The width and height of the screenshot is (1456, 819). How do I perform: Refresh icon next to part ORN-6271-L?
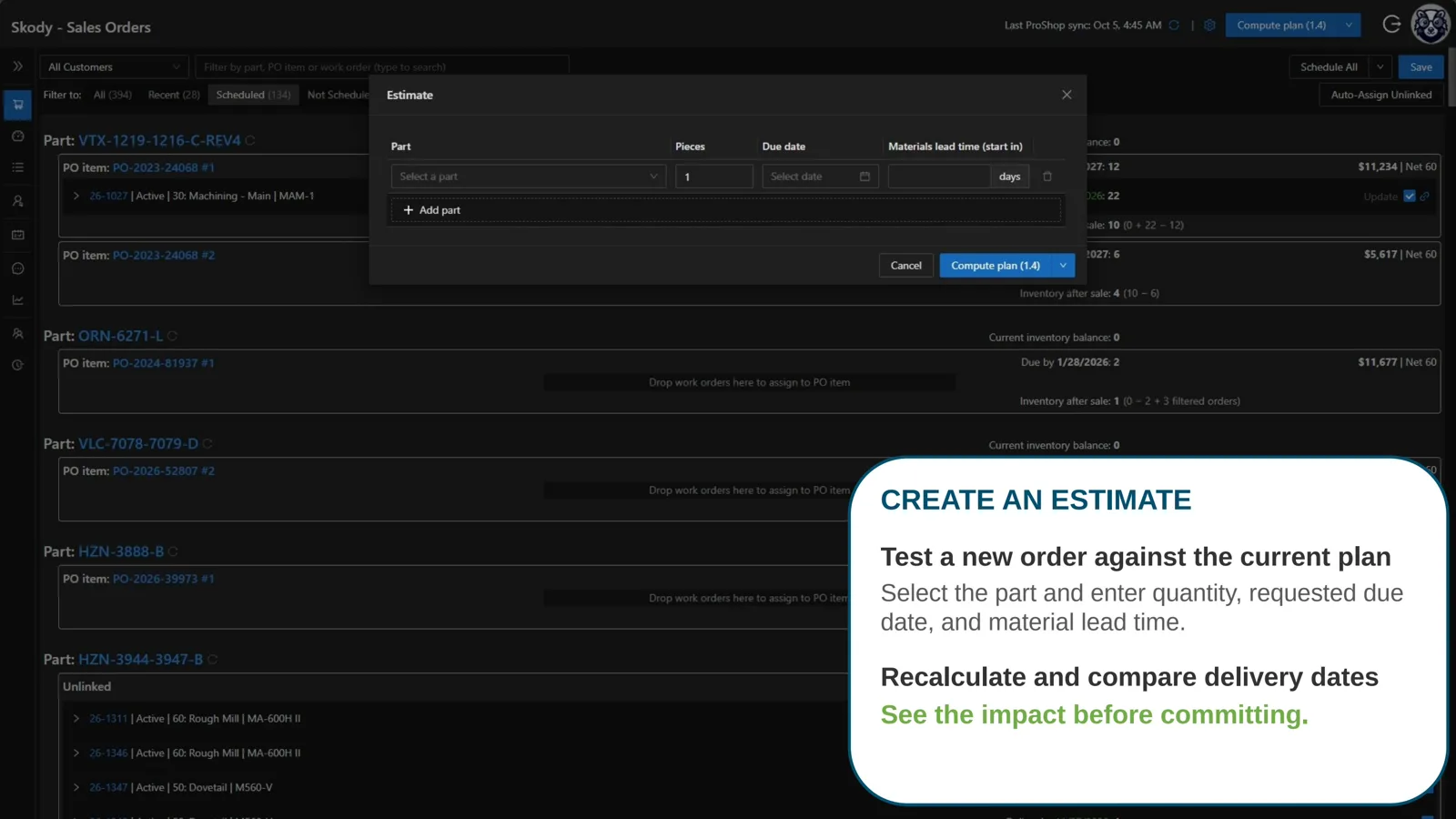(x=173, y=336)
